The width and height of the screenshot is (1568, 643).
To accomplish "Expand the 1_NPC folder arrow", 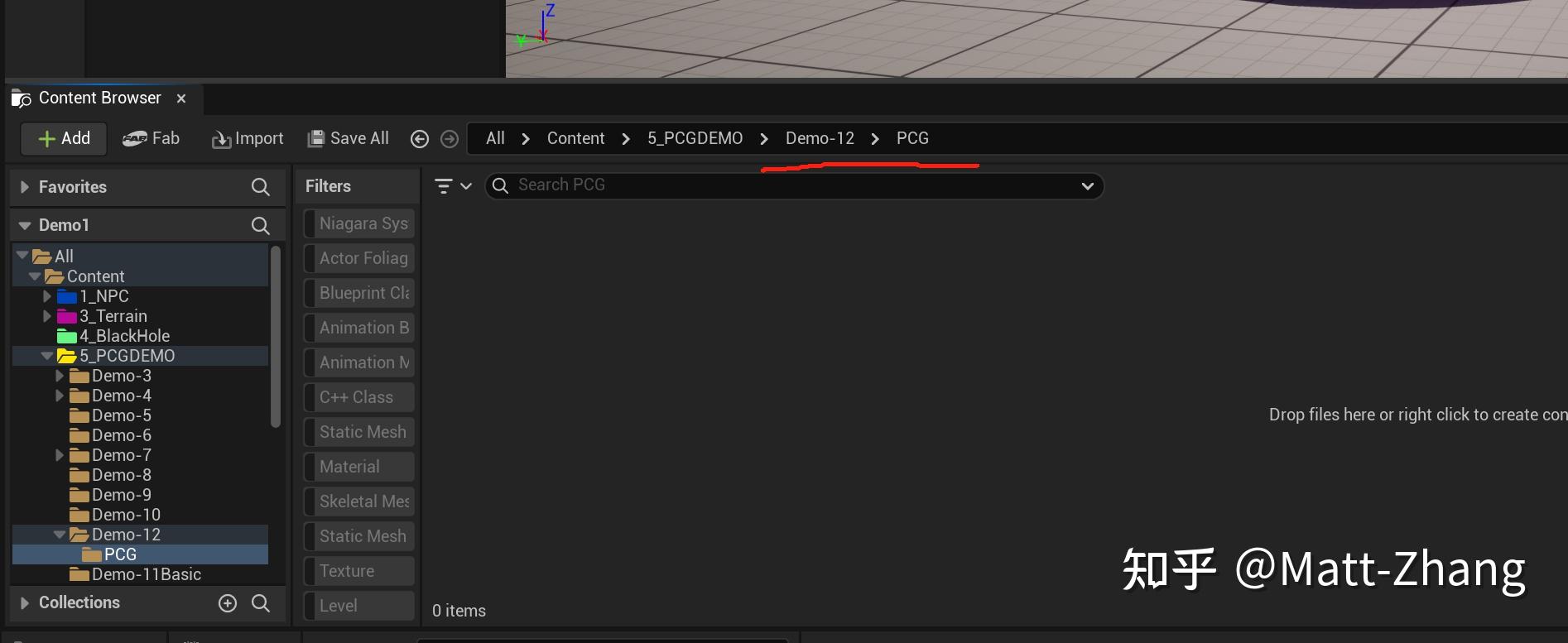I will 47,295.
